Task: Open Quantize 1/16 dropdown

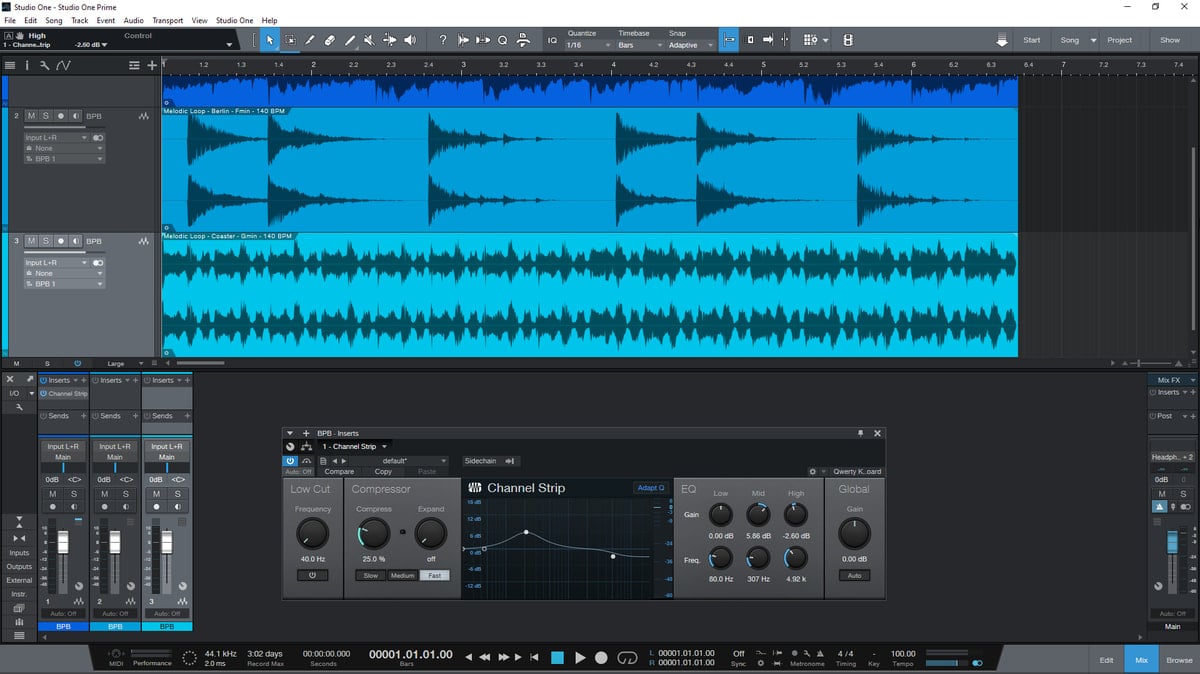Action: tap(587, 45)
